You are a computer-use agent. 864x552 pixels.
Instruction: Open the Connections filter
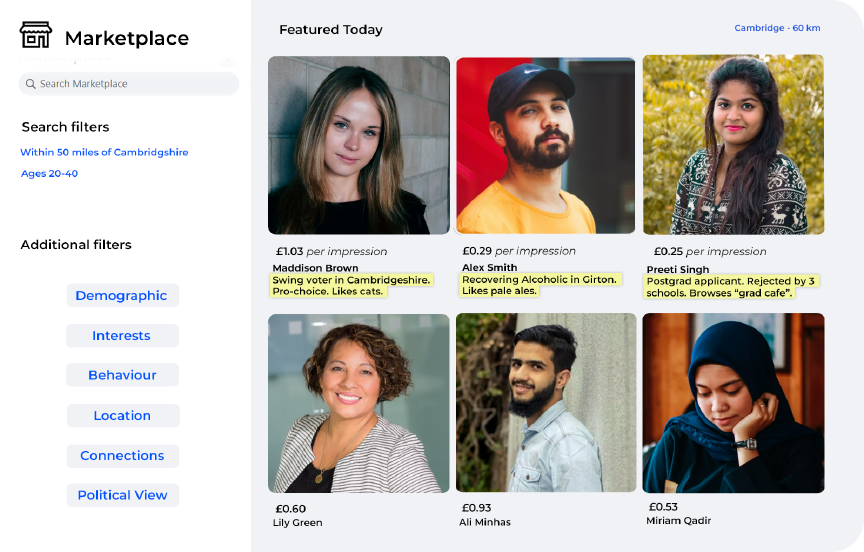tap(122, 456)
